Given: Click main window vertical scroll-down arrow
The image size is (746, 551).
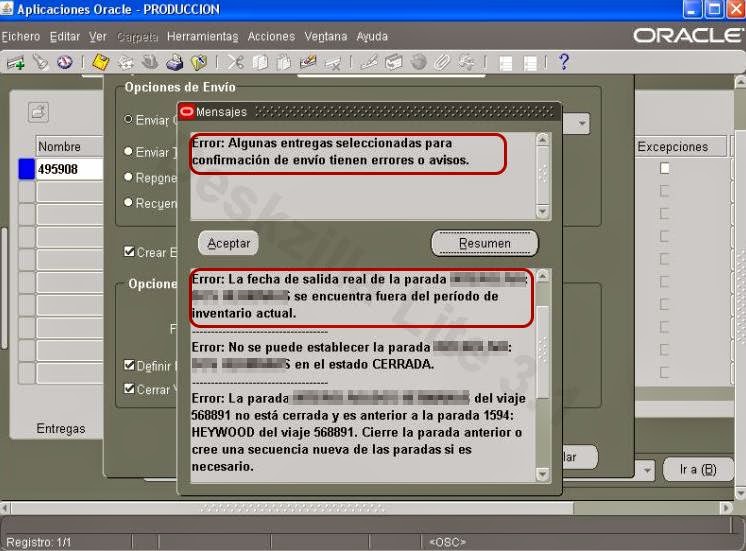Looking at the screenshot, I should click(740, 493).
